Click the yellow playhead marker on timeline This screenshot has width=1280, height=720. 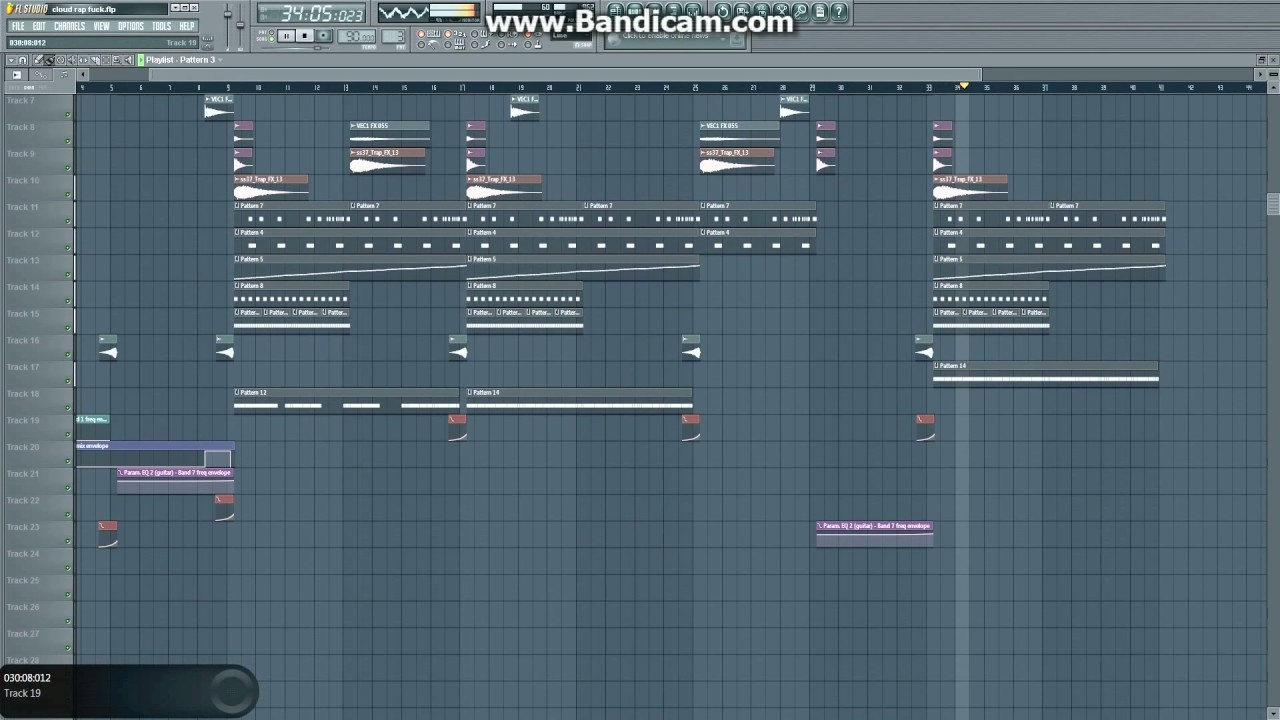[964, 87]
